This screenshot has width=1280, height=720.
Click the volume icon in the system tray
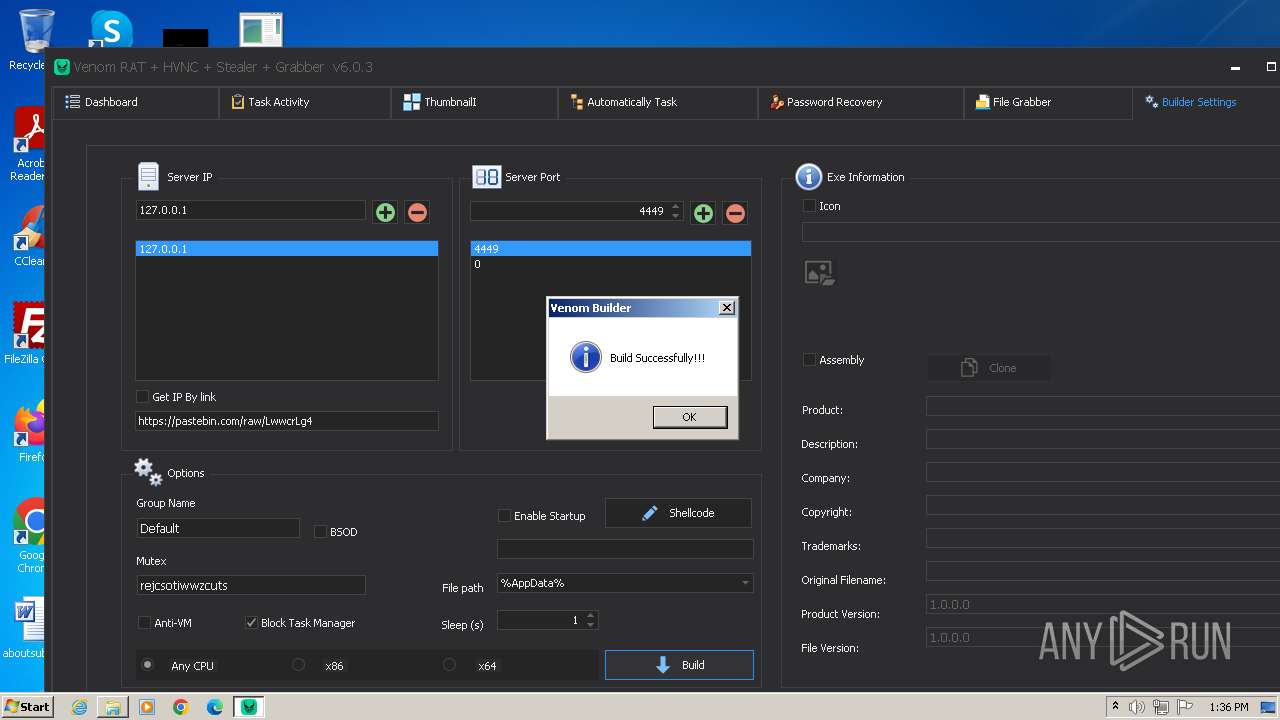click(x=1137, y=707)
